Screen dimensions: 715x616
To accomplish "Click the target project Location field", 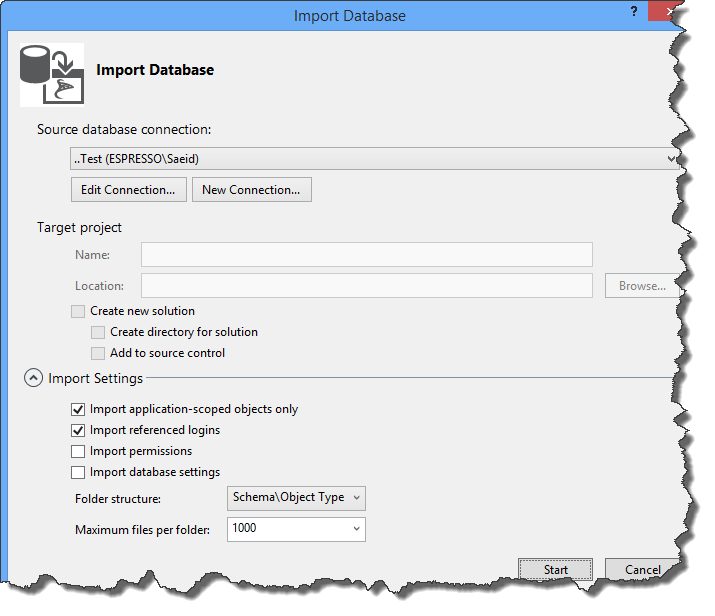I will [x=367, y=285].
